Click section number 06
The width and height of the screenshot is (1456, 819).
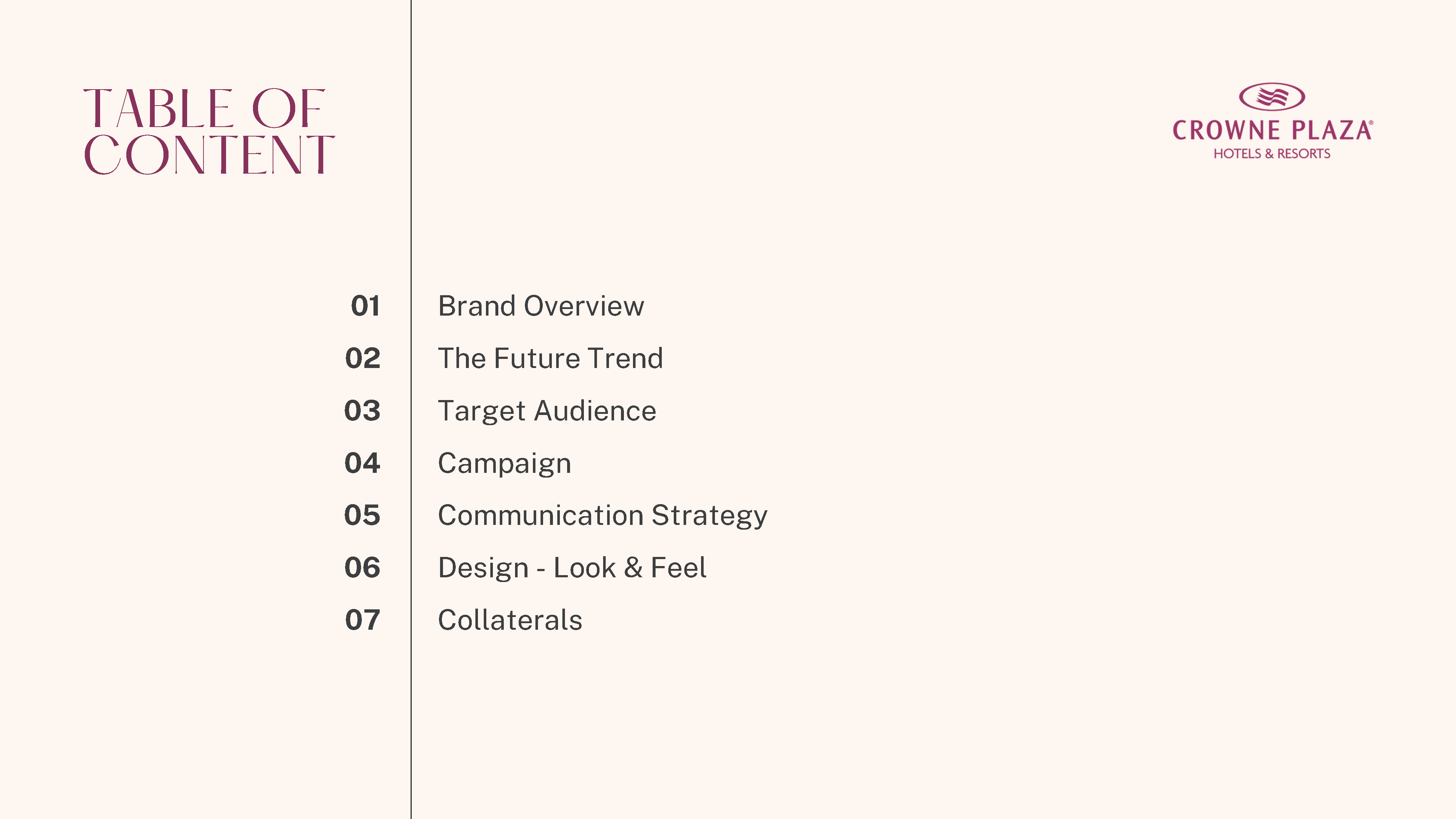(362, 567)
